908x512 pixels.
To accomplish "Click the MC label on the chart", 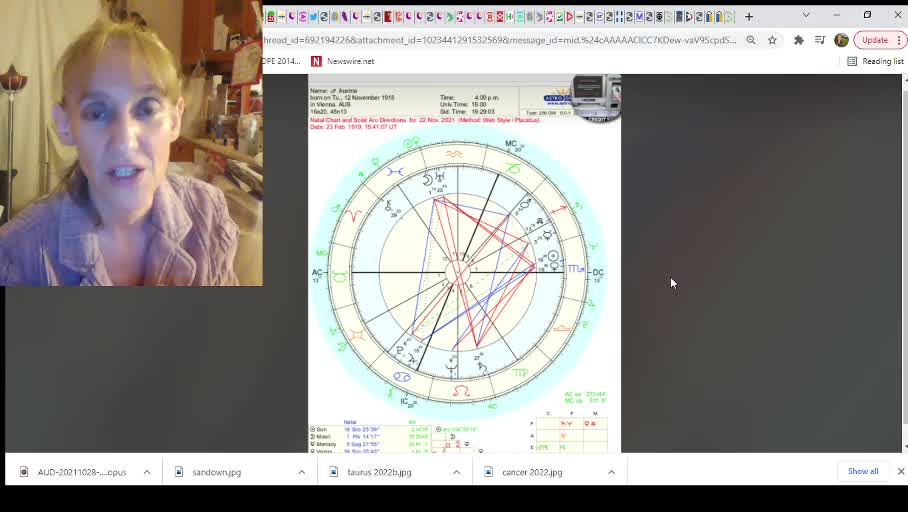I will [511, 144].
